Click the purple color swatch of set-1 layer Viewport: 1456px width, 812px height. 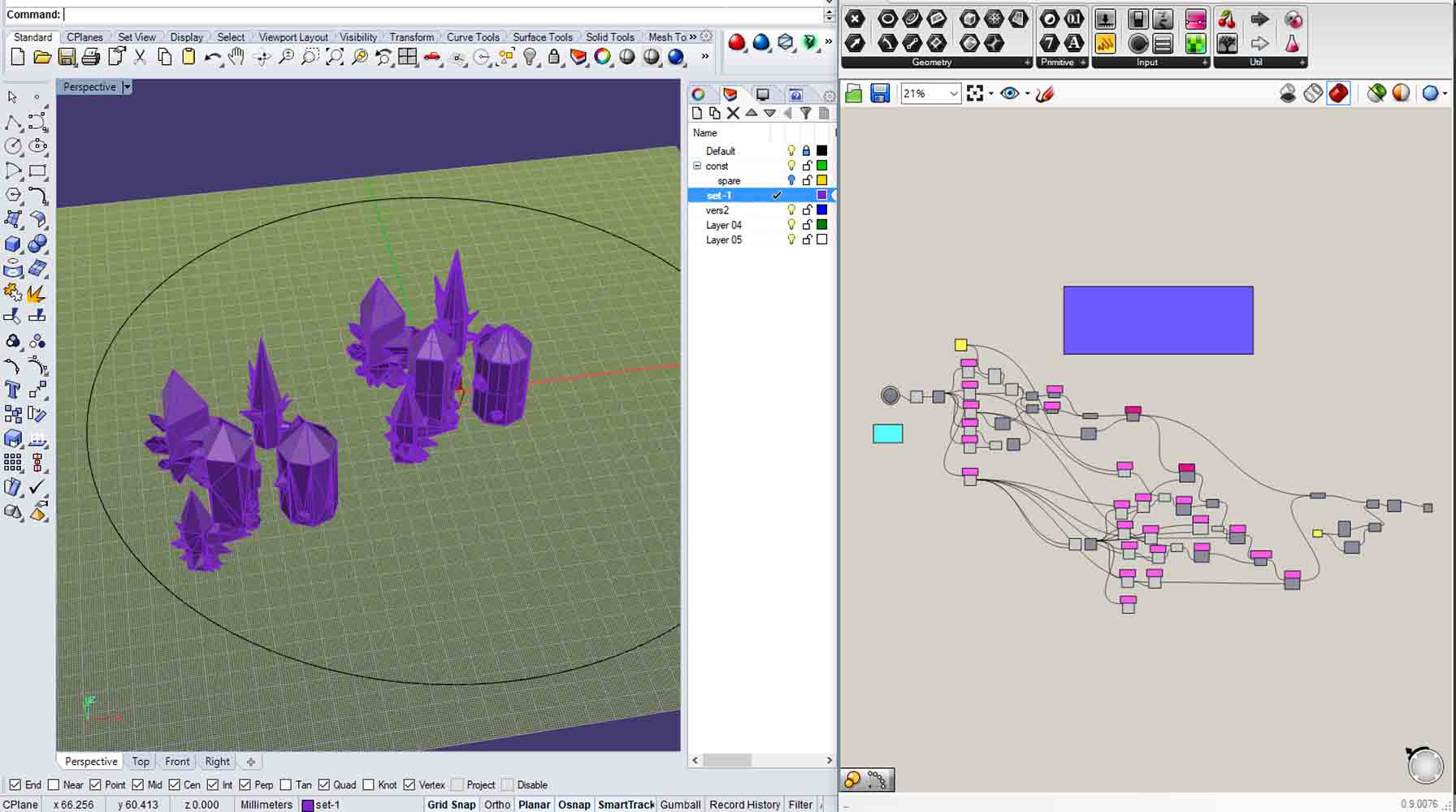coord(821,195)
